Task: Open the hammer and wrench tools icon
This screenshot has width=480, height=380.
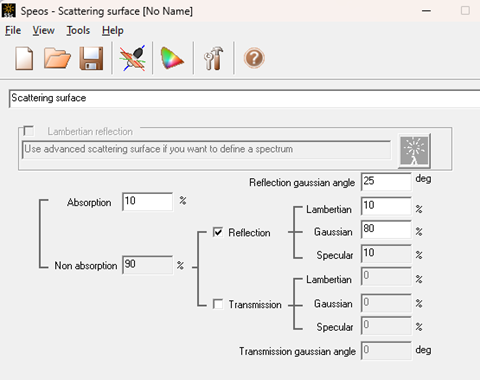Action: coord(213,58)
